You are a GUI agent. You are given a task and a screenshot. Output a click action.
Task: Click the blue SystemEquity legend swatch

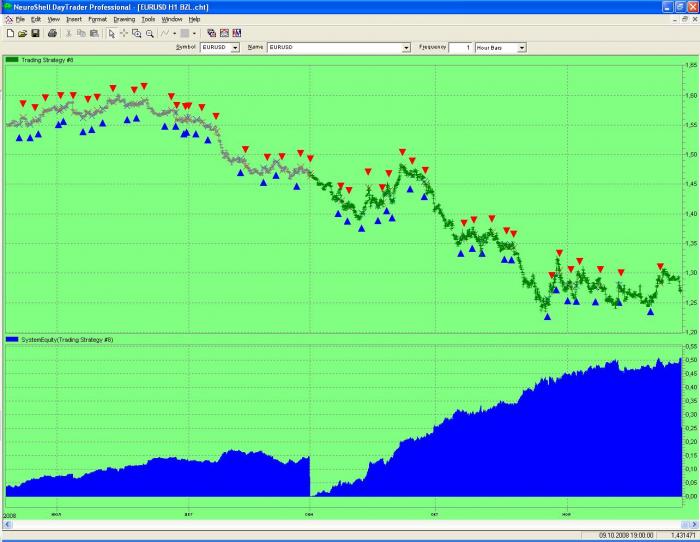point(12,340)
